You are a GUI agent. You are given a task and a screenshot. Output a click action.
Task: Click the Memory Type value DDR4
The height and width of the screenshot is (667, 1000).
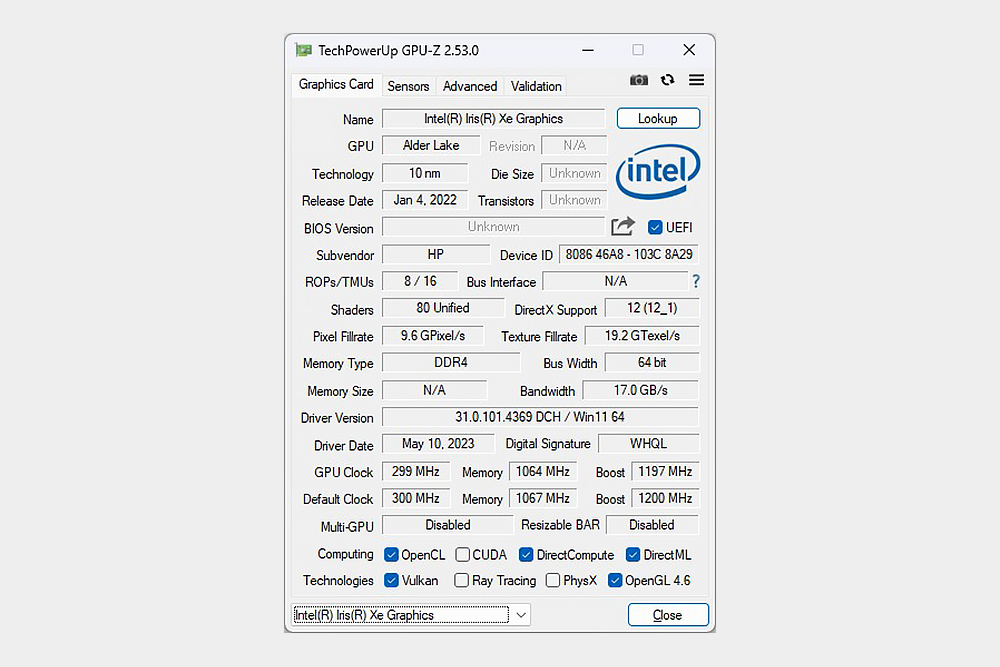click(451, 362)
